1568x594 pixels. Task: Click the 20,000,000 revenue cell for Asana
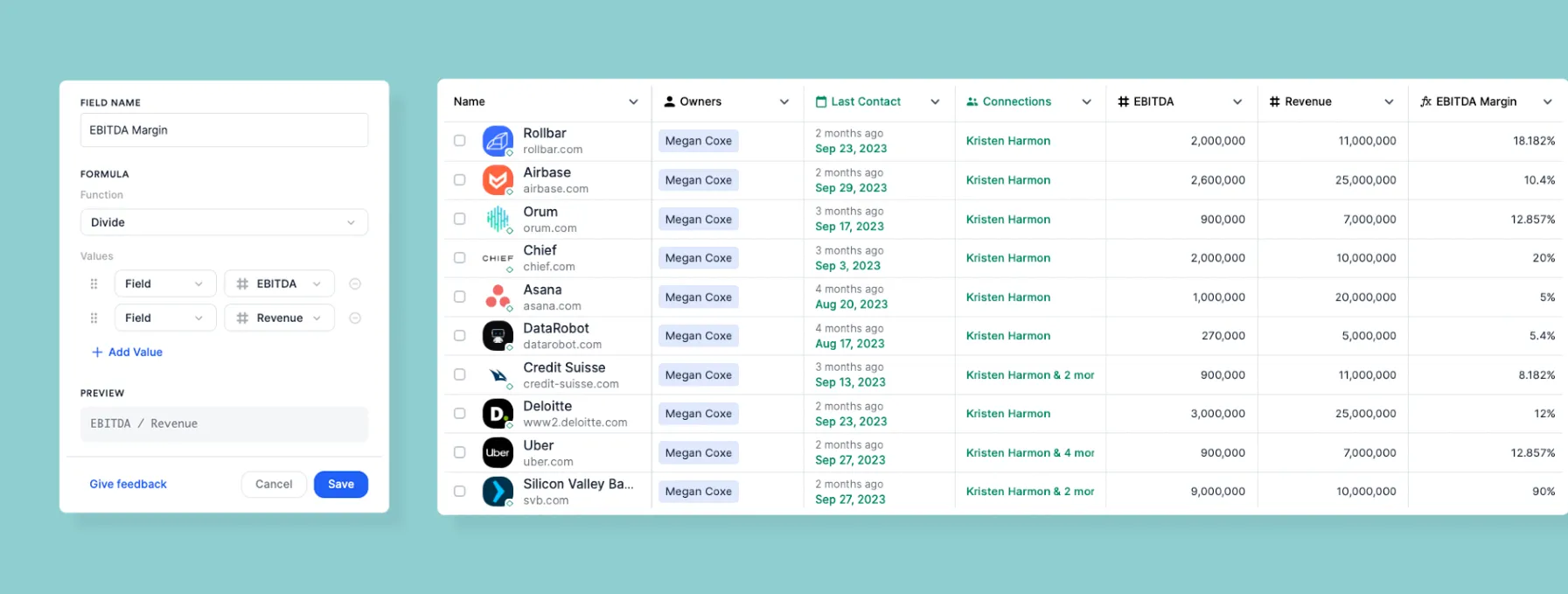point(1365,297)
